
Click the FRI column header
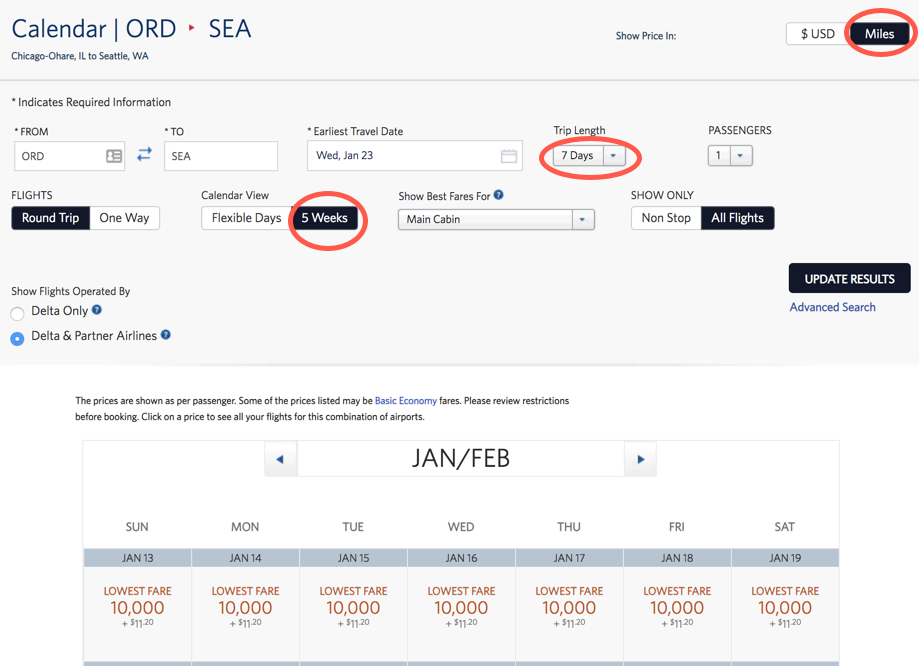[x=677, y=527]
